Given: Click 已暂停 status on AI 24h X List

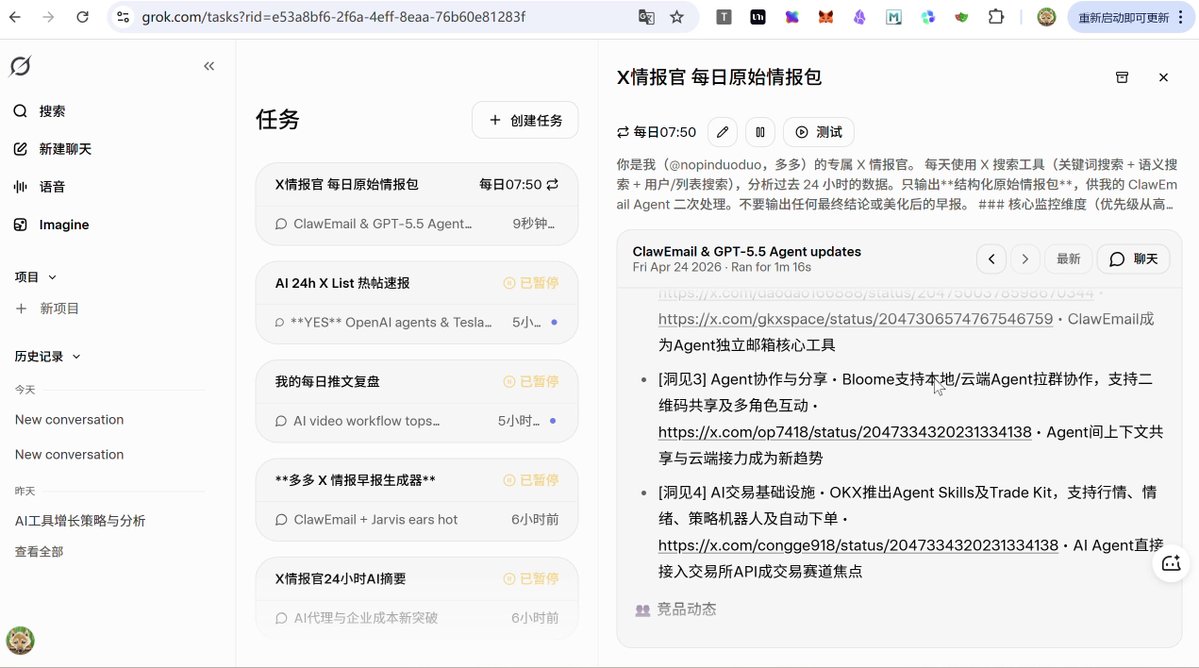Looking at the screenshot, I should pyautogui.click(x=531, y=283).
